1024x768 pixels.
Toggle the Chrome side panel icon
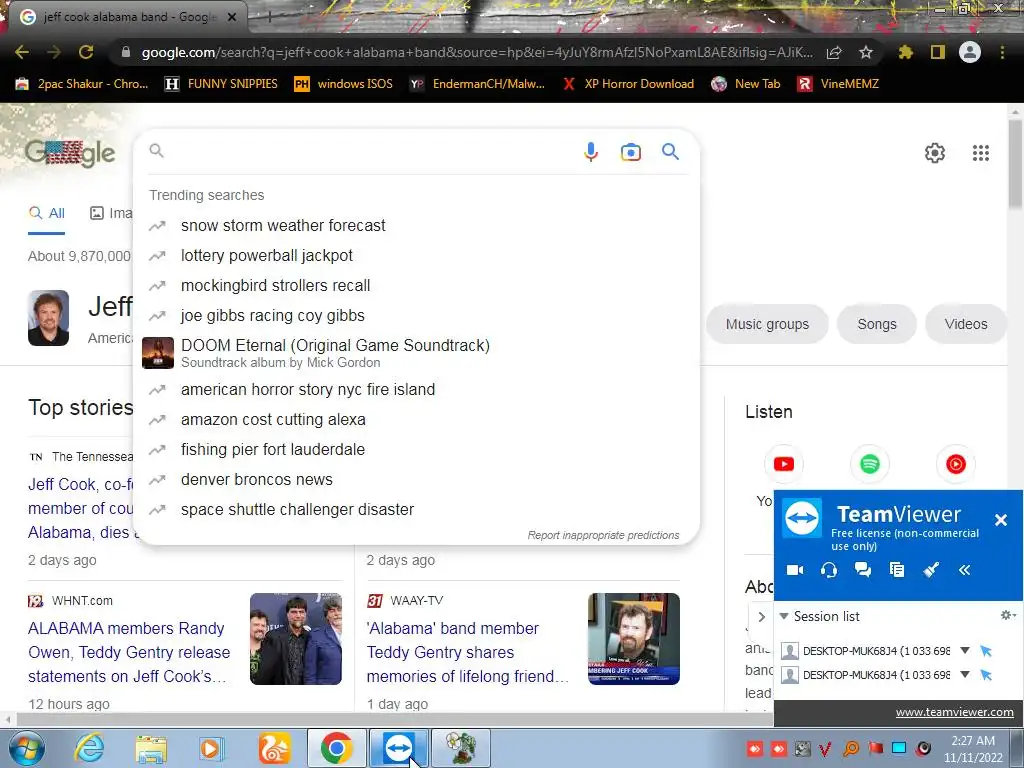click(938, 52)
